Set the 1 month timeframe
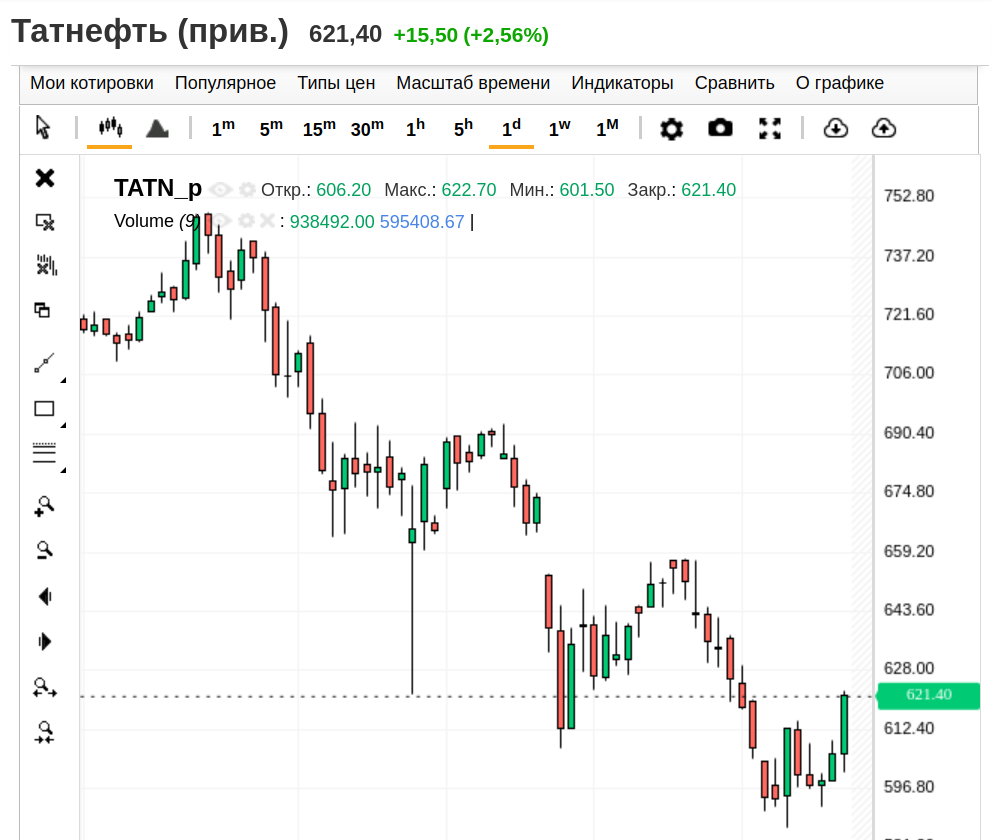The width and height of the screenshot is (991, 840). 607,128
